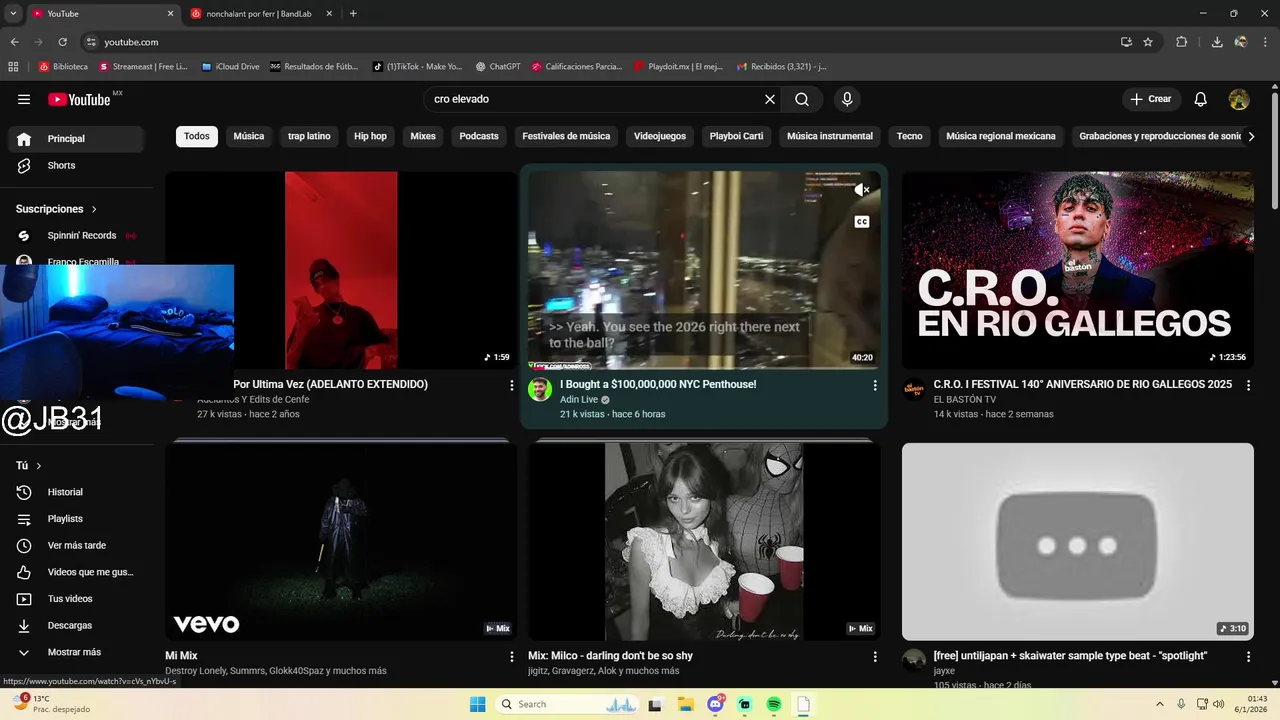Open Descargas in sidebar

[x=76, y=626]
